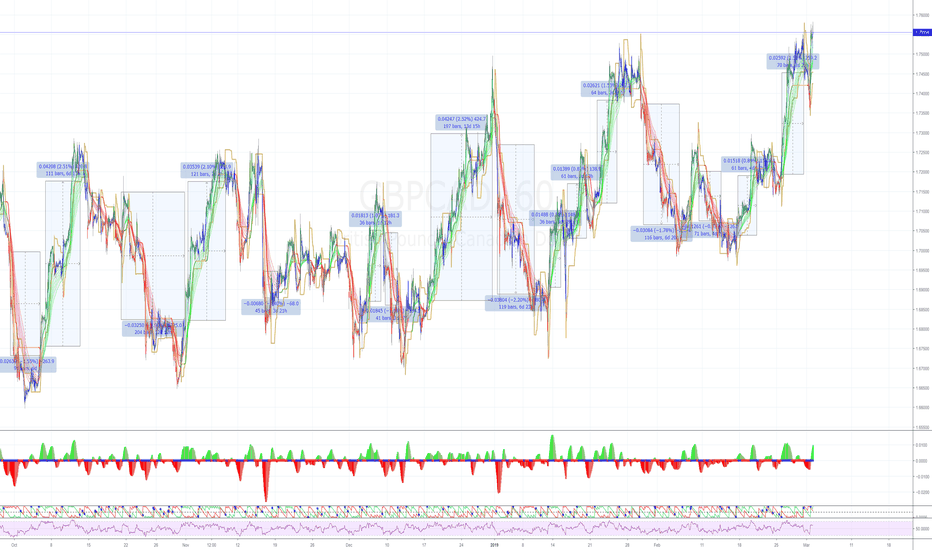Viewport: 932px width, 550px height.
Task: Click the 1.75000 price axis label
Action: 922,54
